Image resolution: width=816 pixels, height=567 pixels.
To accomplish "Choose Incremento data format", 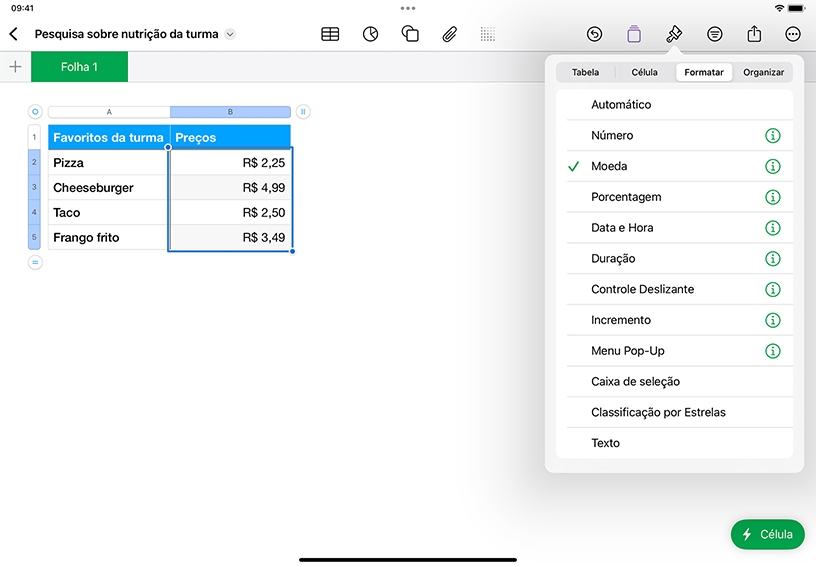I will click(x=674, y=319).
